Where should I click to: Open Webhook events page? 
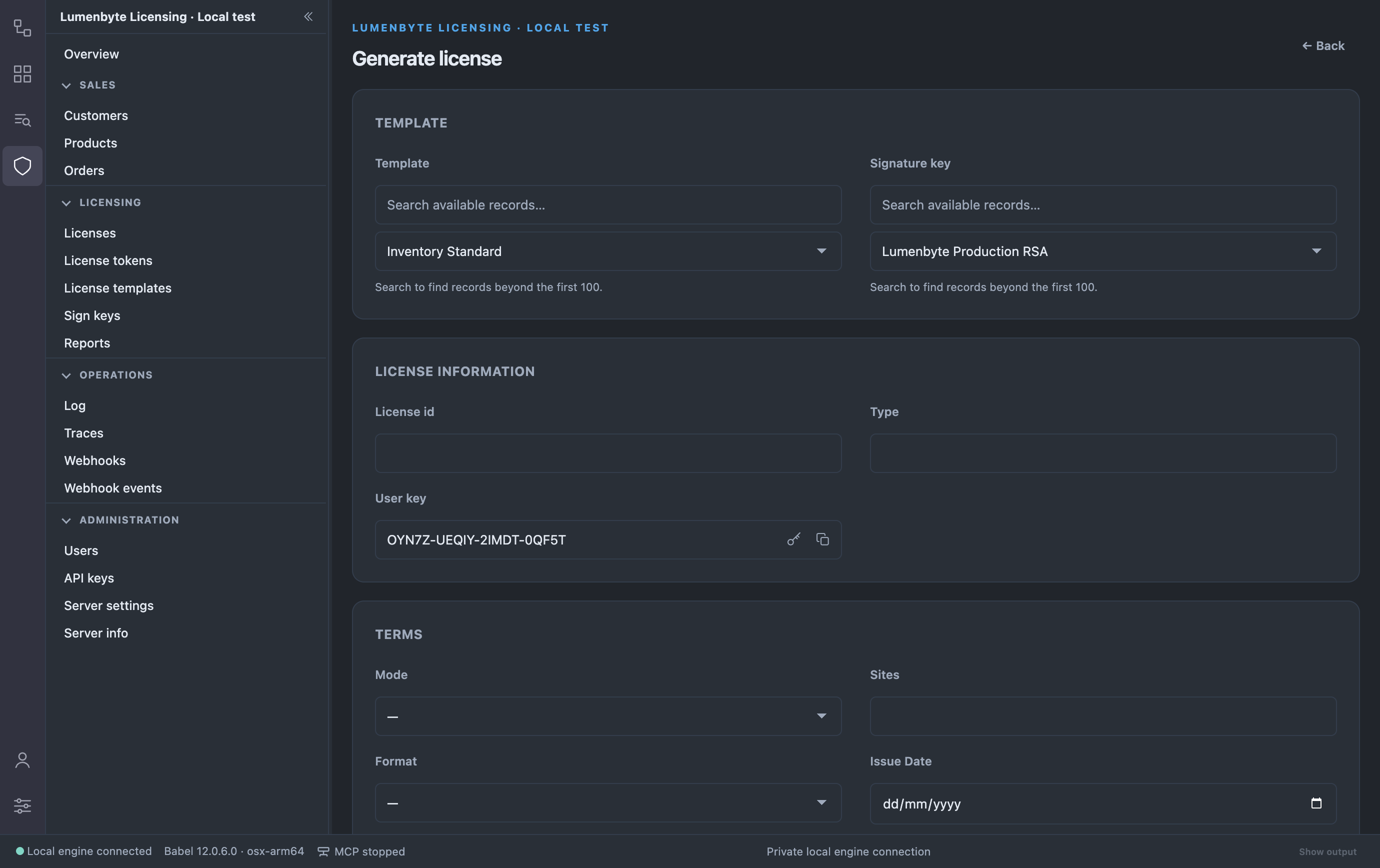click(x=113, y=487)
